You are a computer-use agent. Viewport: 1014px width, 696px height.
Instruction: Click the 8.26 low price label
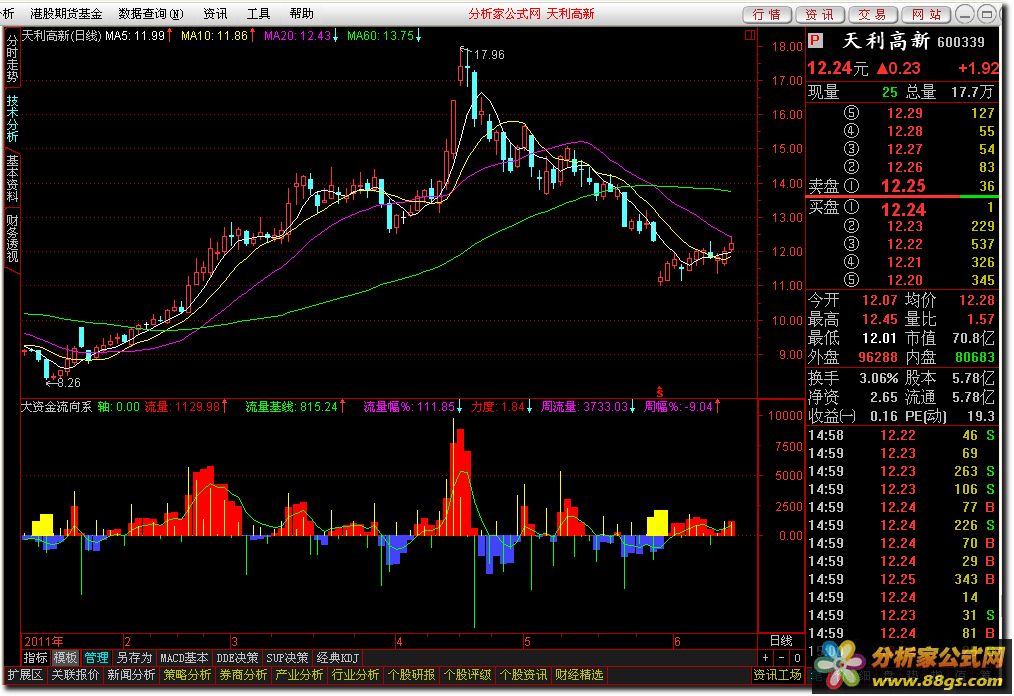point(69,382)
